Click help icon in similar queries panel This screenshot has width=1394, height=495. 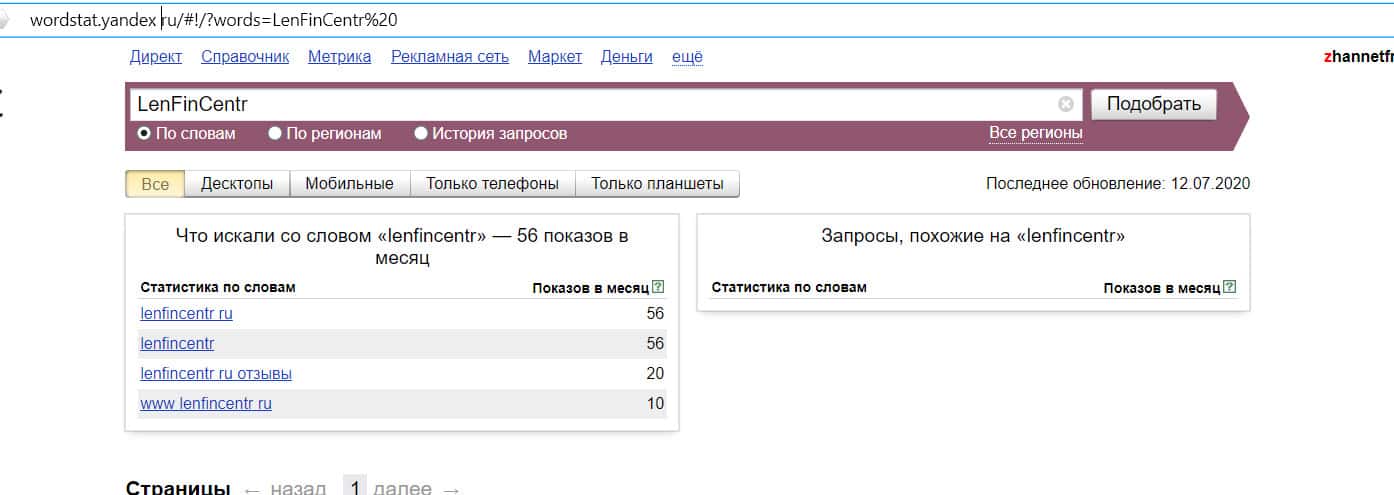[x=1229, y=287]
